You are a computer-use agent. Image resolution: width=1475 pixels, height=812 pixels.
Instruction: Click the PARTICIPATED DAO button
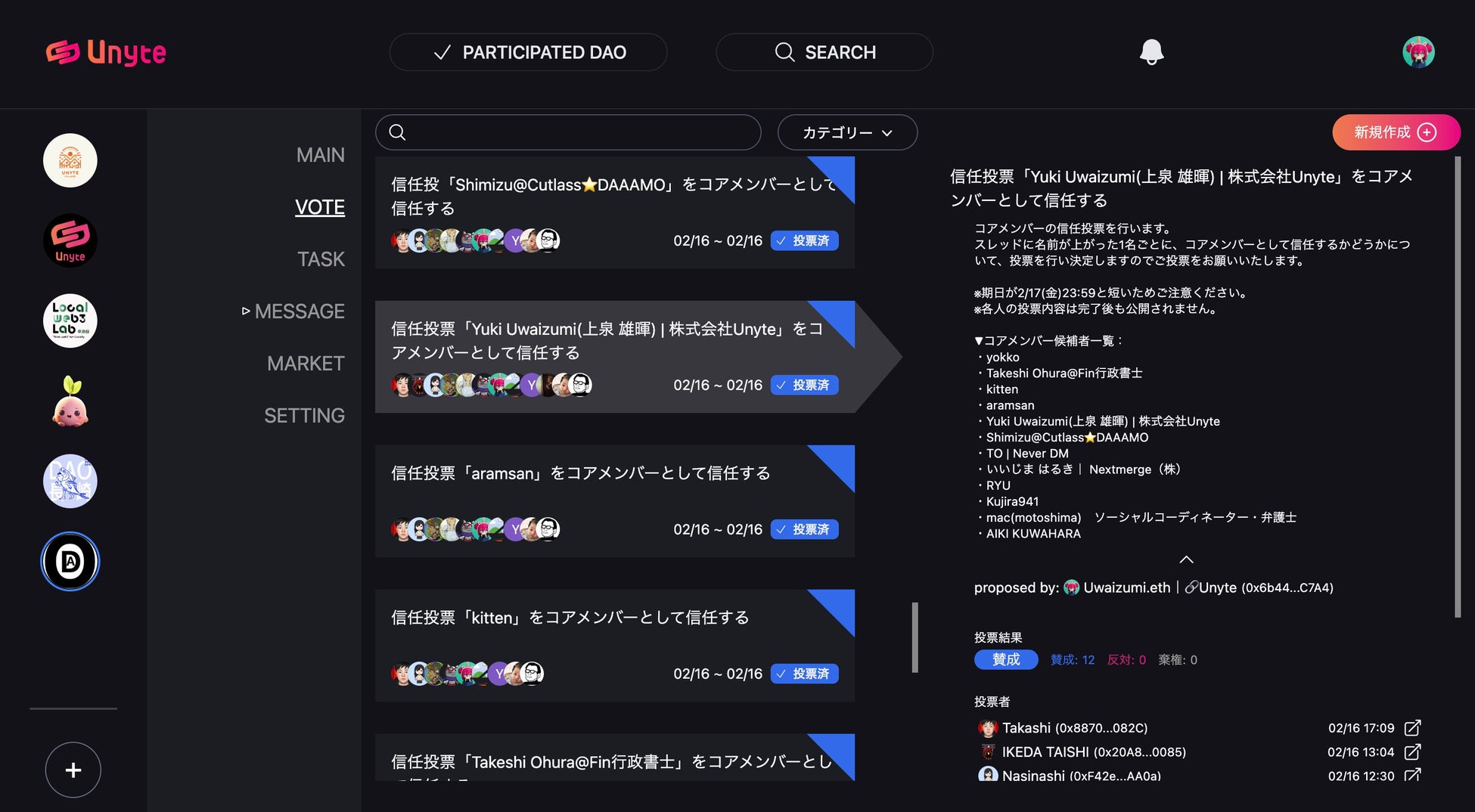[528, 52]
